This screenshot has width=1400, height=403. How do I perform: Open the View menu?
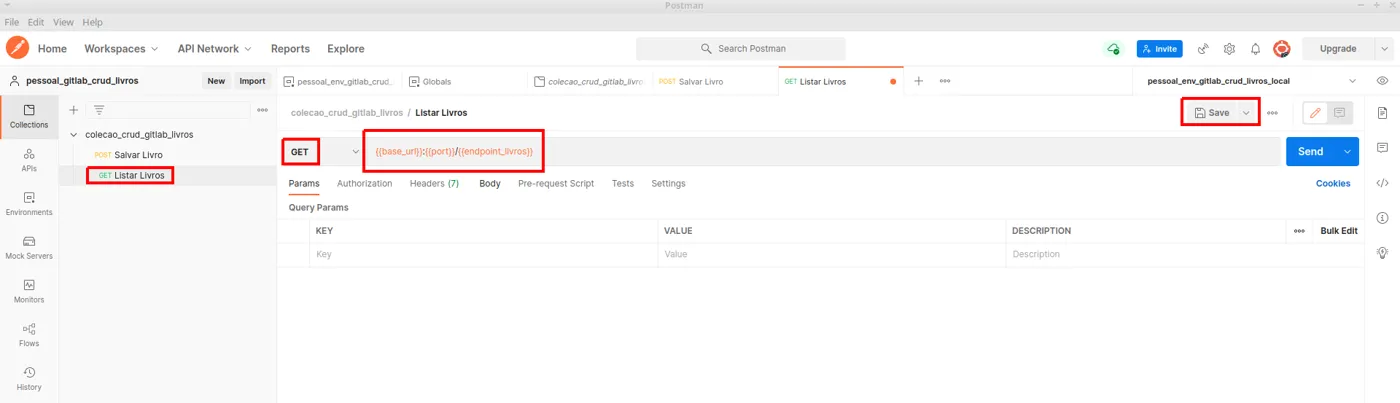point(63,22)
